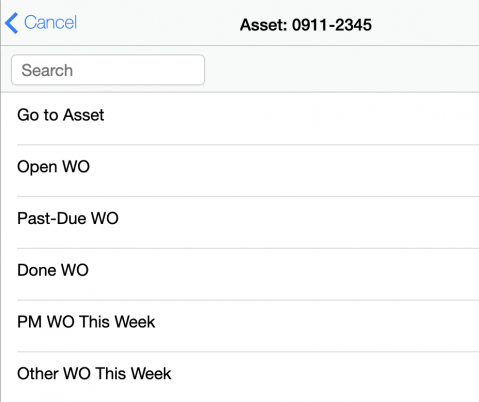Tap the blue back chevron icon
The height and width of the screenshot is (402, 479).
(x=12, y=23)
